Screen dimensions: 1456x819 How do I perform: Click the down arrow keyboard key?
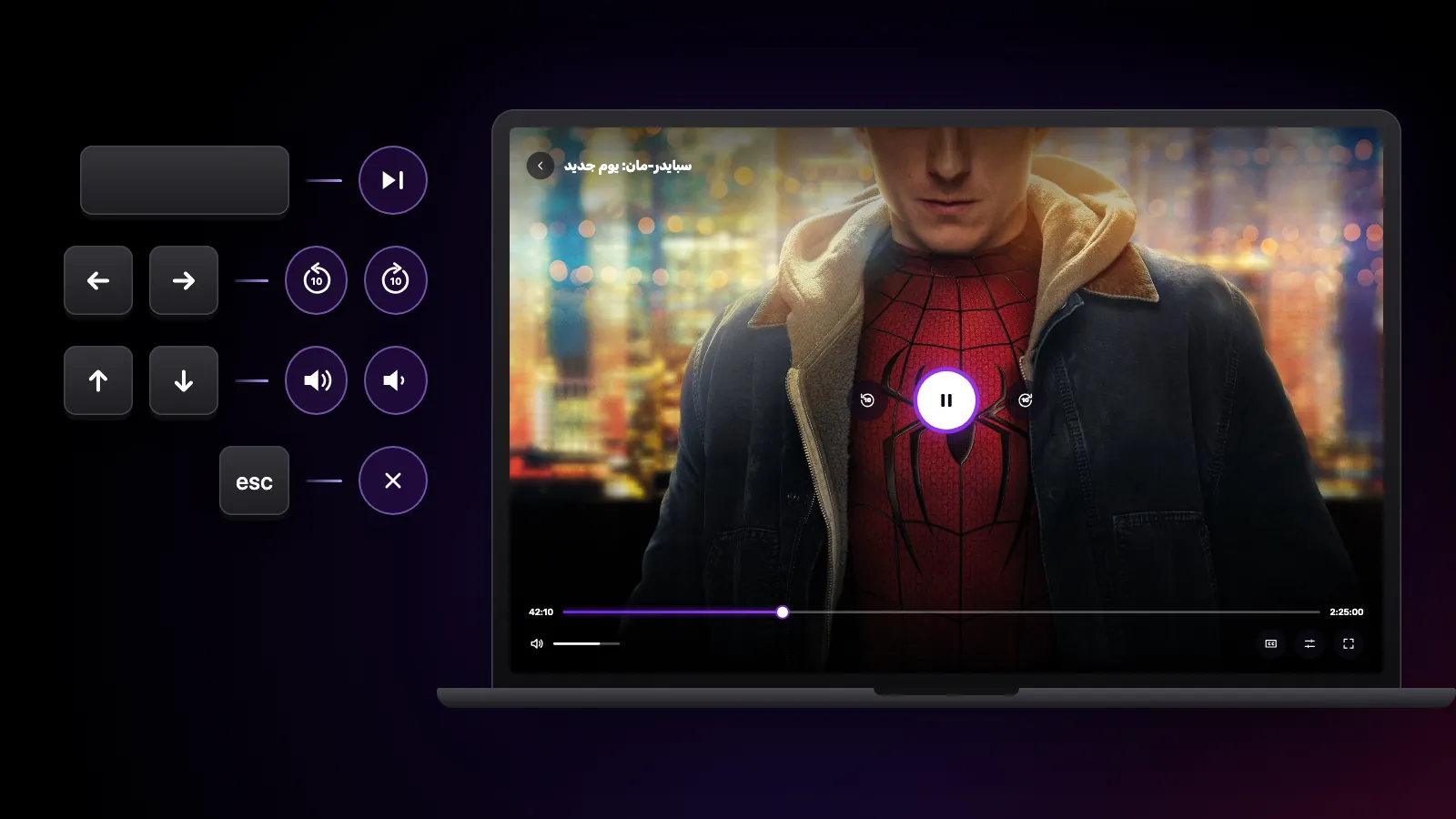point(184,380)
